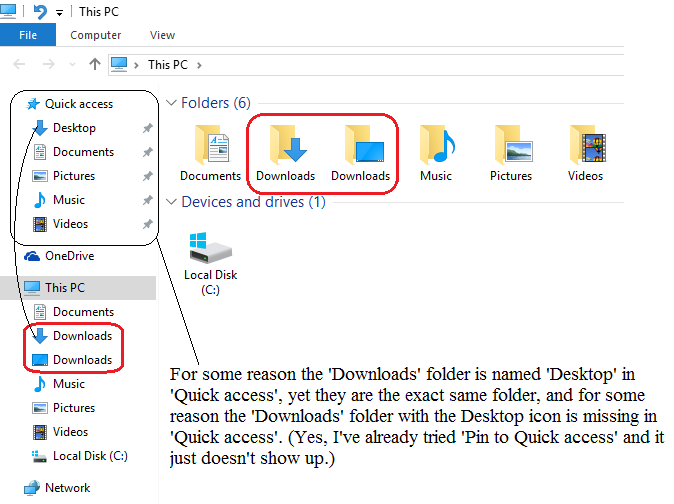Open the quick access toolbar customize dropdown

coord(59,13)
